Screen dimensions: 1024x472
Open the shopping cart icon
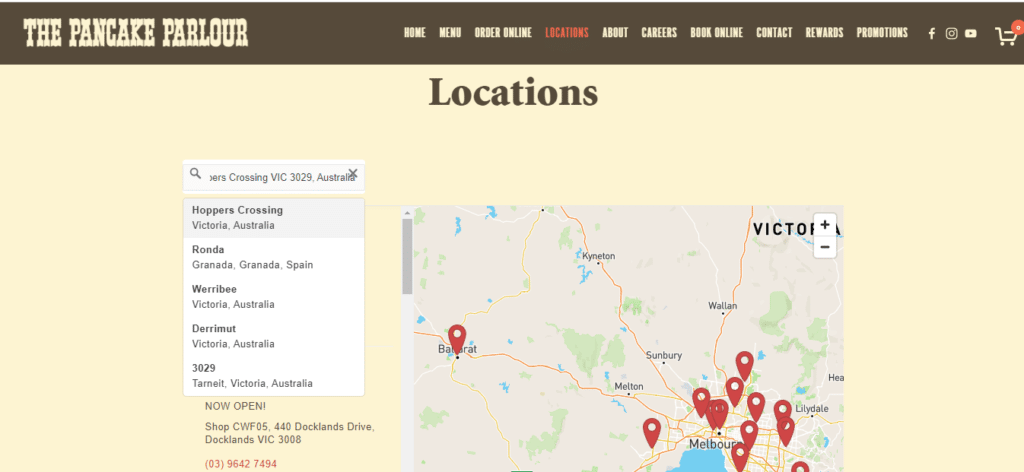[x=1006, y=35]
